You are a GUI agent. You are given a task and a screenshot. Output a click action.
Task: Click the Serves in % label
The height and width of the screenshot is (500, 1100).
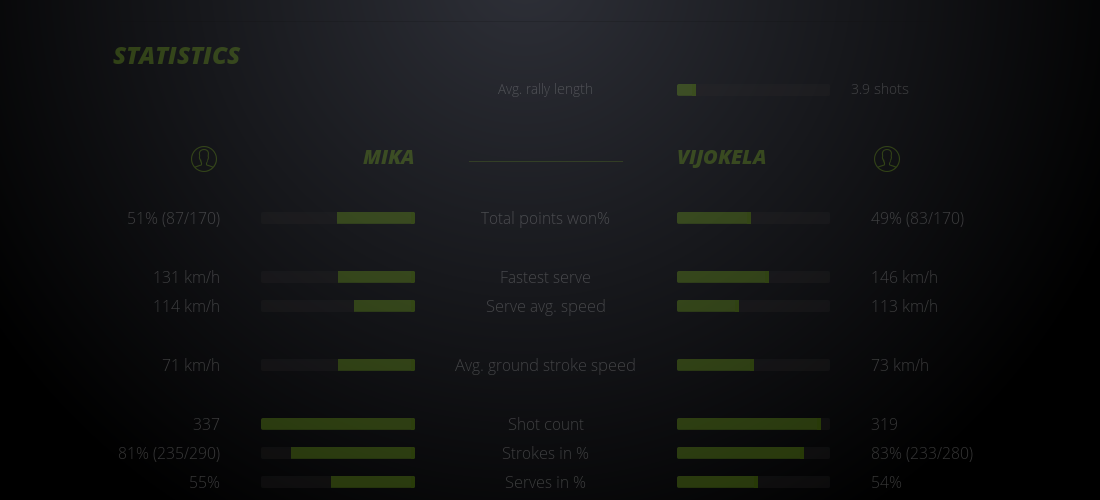click(545, 482)
